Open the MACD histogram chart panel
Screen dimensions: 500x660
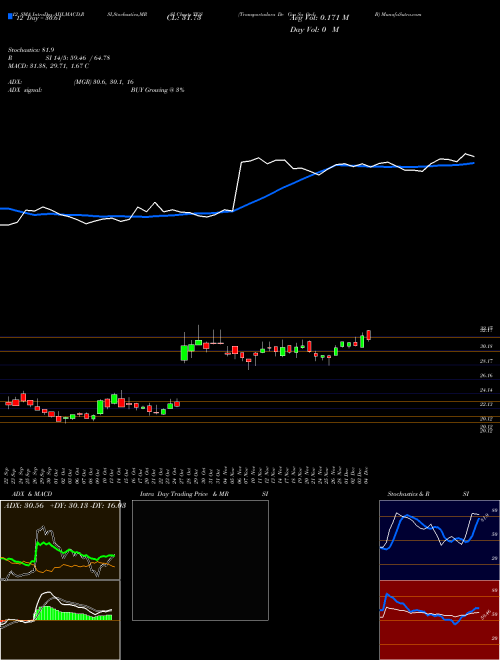coord(60,620)
